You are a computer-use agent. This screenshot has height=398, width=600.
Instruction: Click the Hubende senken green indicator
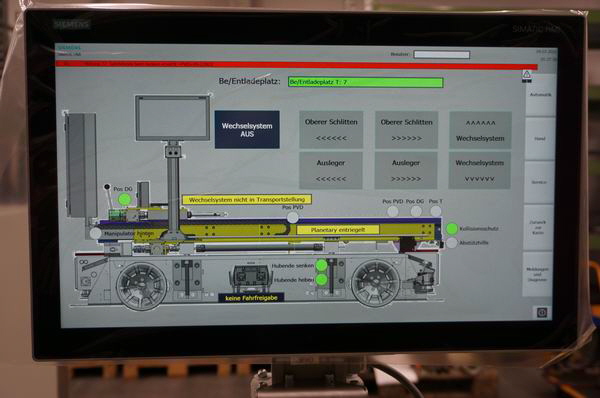click(321, 265)
